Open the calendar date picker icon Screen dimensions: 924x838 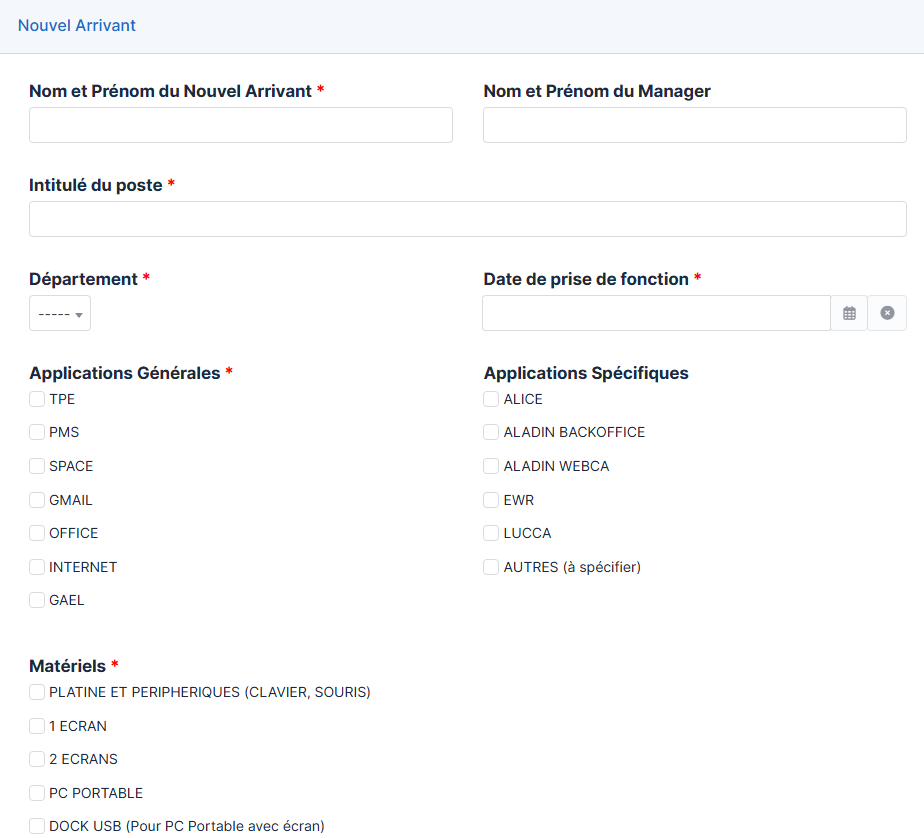tap(849, 313)
